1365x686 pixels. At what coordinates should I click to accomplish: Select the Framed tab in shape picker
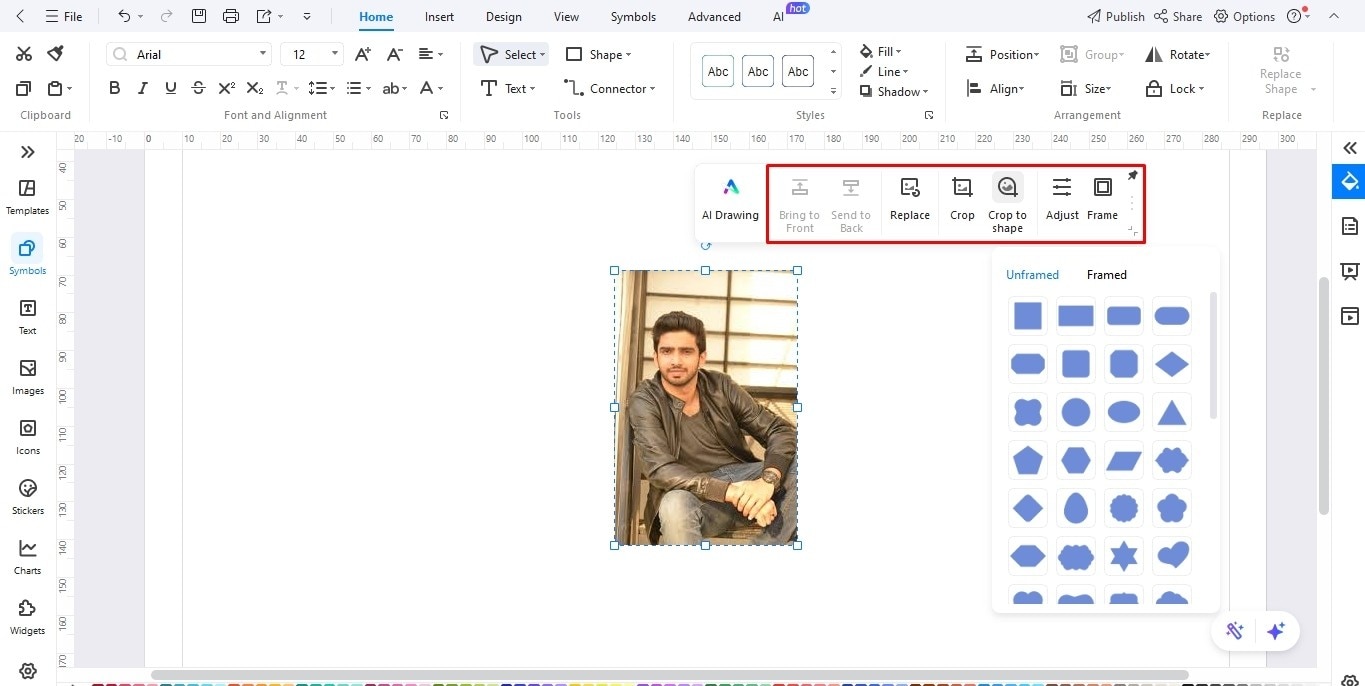(1106, 274)
